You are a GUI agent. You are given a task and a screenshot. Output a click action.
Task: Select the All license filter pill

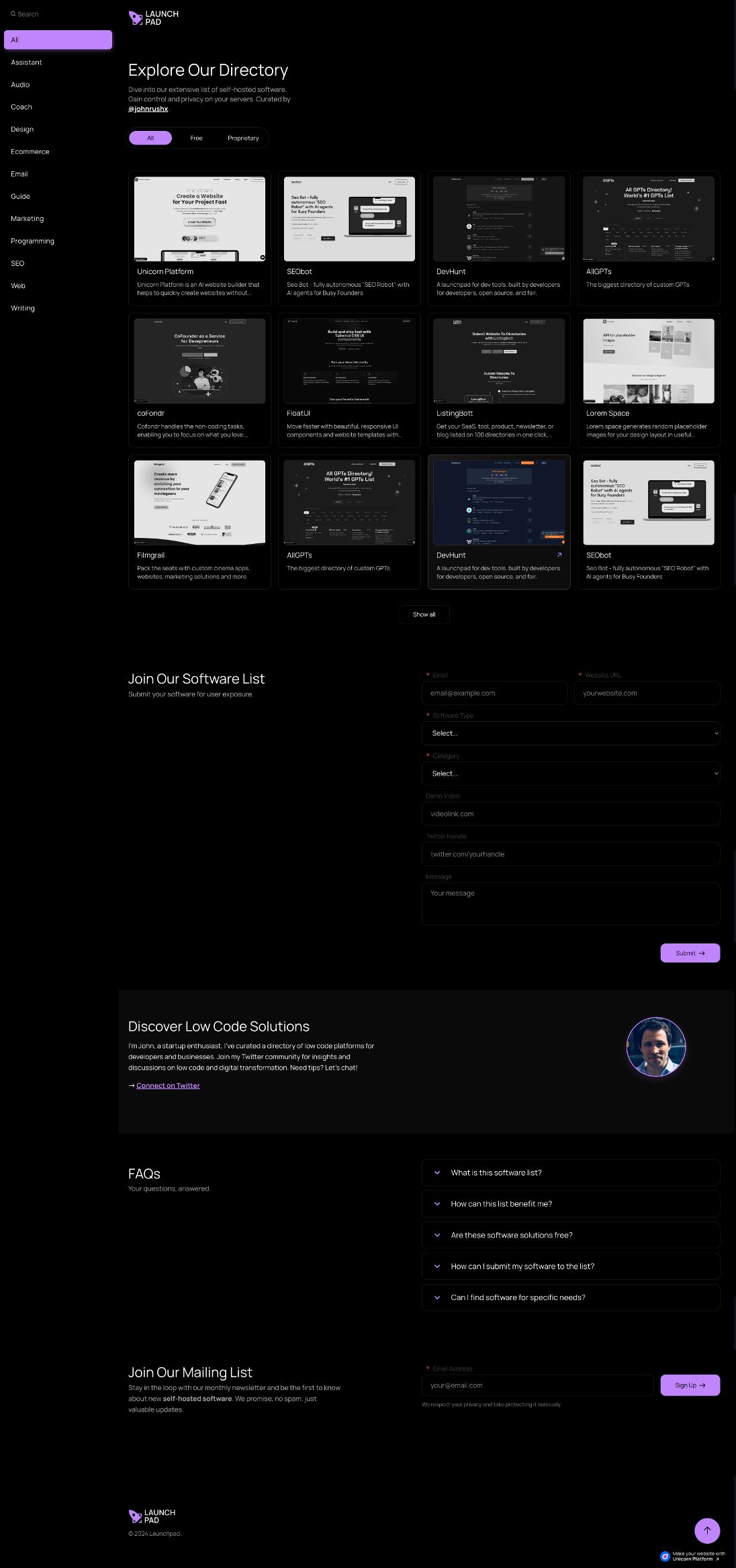150,138
